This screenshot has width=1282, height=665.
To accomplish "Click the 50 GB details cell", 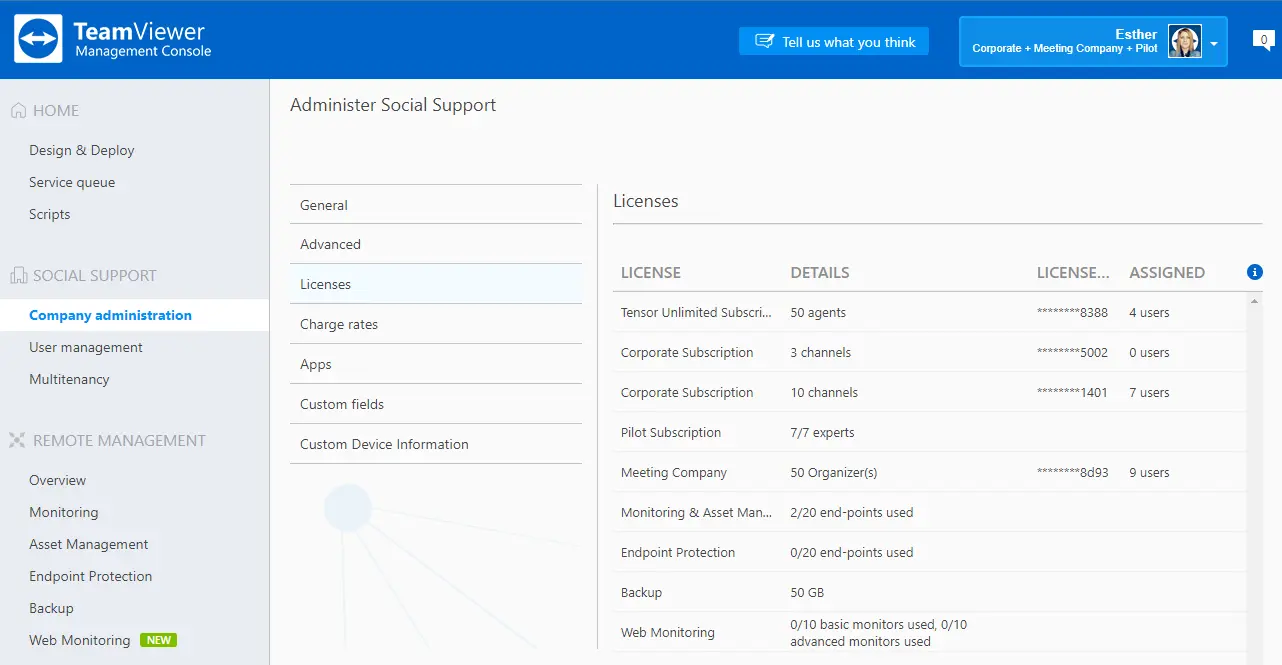I will tap(807, 592).
